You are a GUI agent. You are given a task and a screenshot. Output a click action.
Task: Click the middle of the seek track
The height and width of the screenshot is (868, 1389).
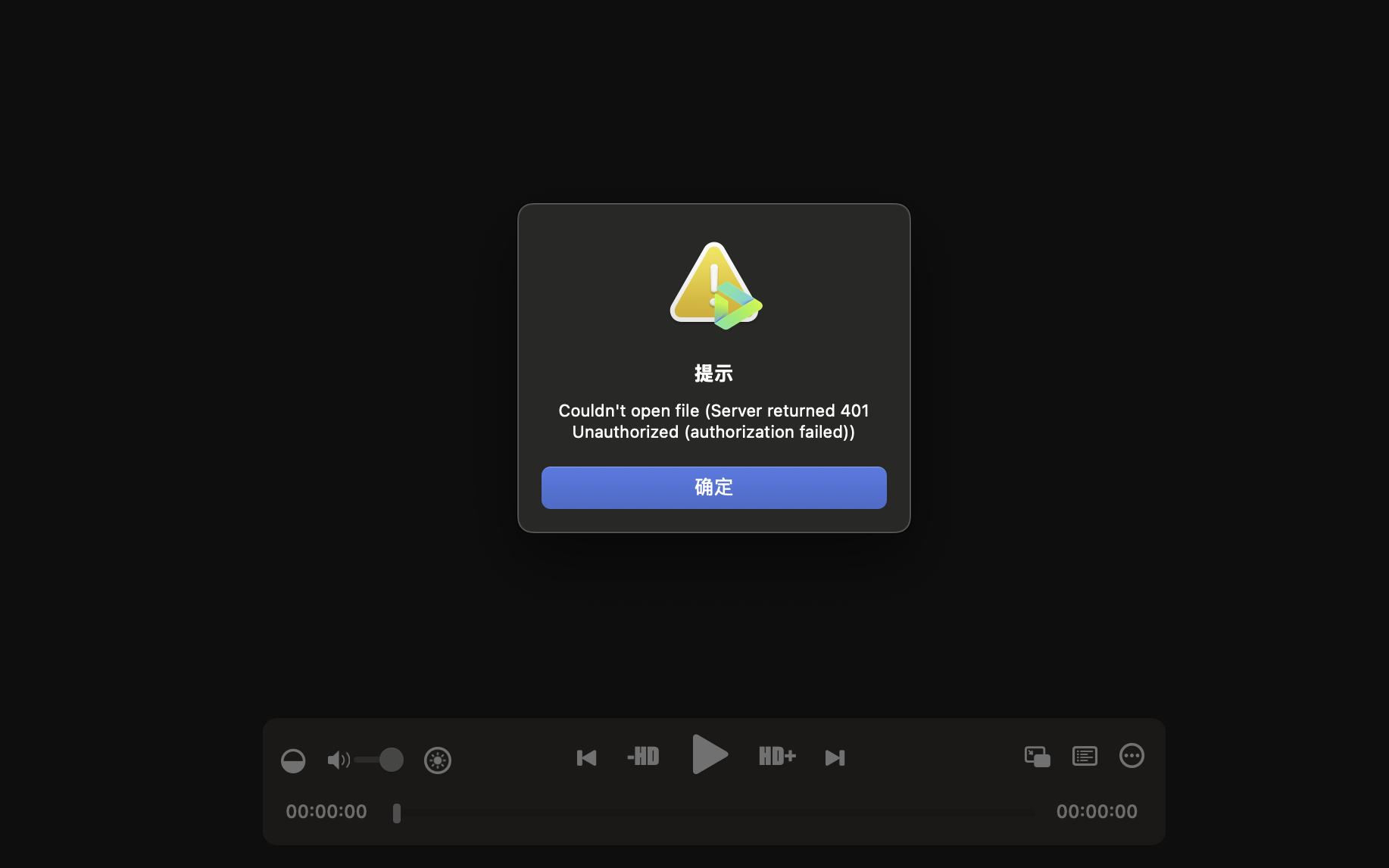[x=715, y=812]
